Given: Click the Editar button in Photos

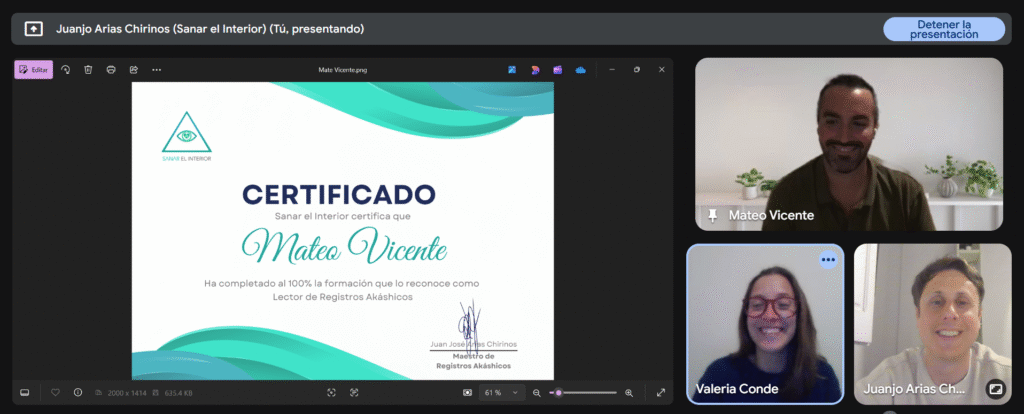Looking at the screenshot, I should (33, 69).
